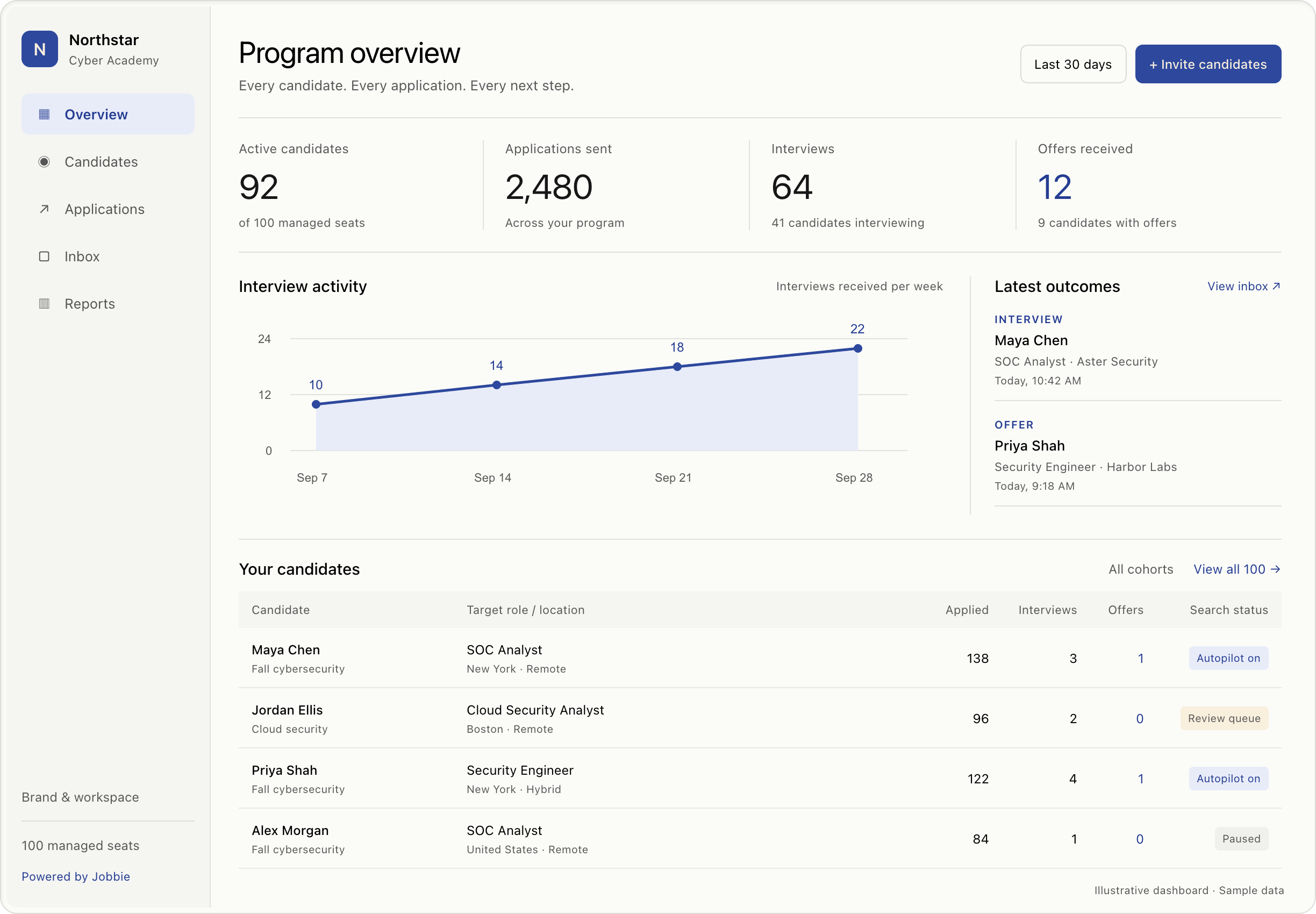Open the Reports page

tap(108, 304)
